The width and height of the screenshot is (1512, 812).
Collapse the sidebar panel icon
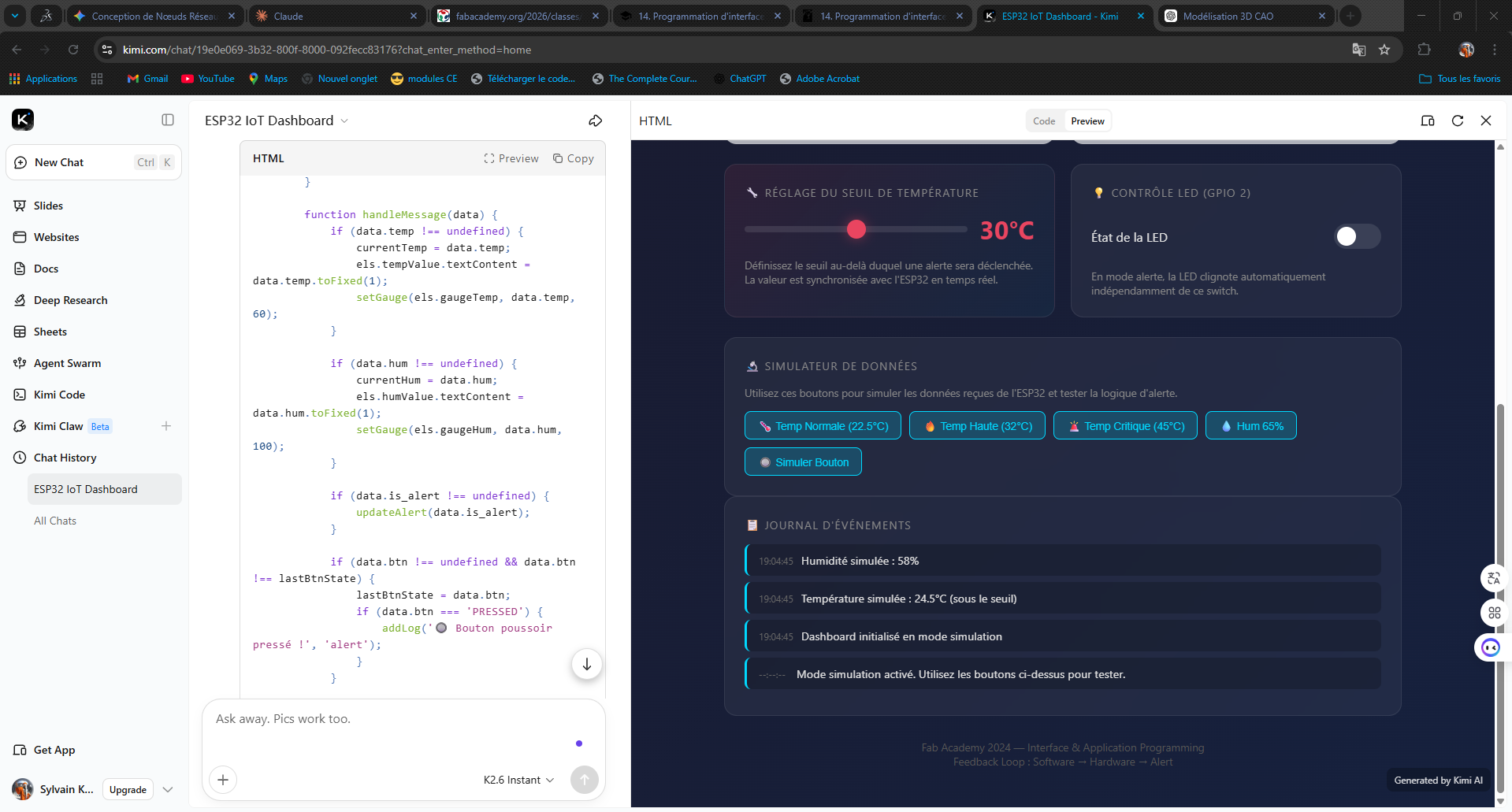click(168, 120)
